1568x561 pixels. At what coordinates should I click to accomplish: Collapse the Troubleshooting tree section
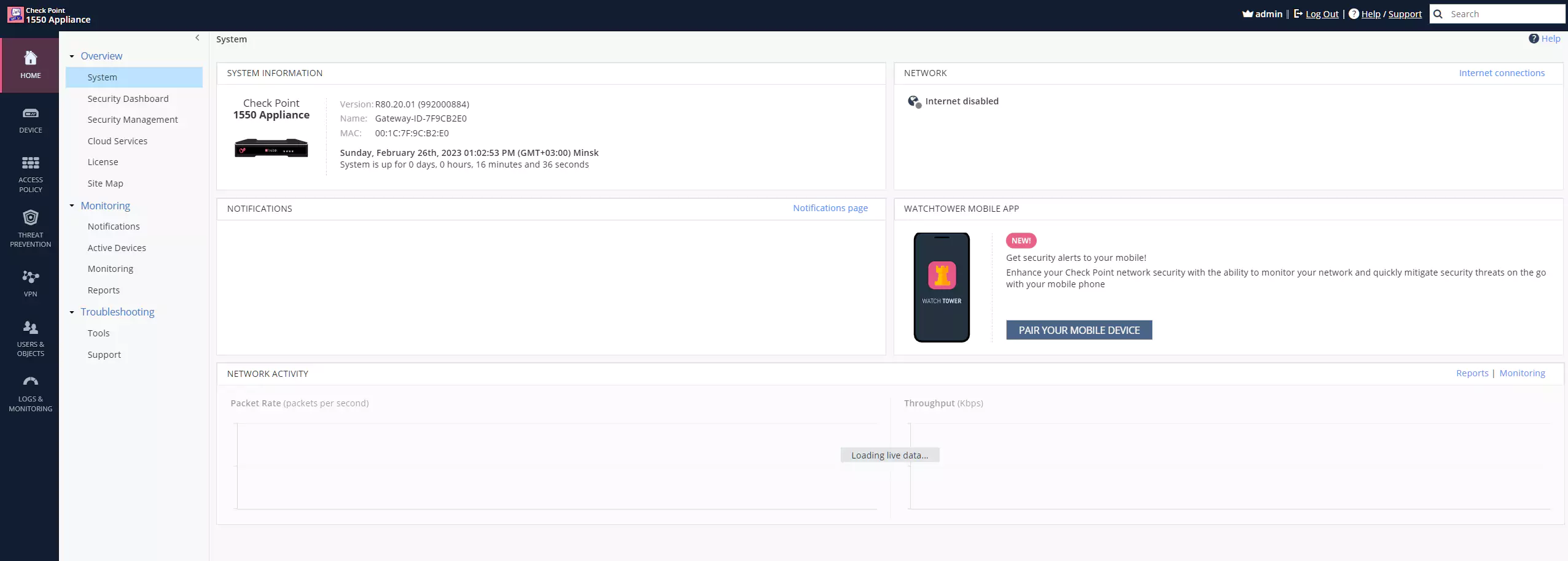(72, 312)
